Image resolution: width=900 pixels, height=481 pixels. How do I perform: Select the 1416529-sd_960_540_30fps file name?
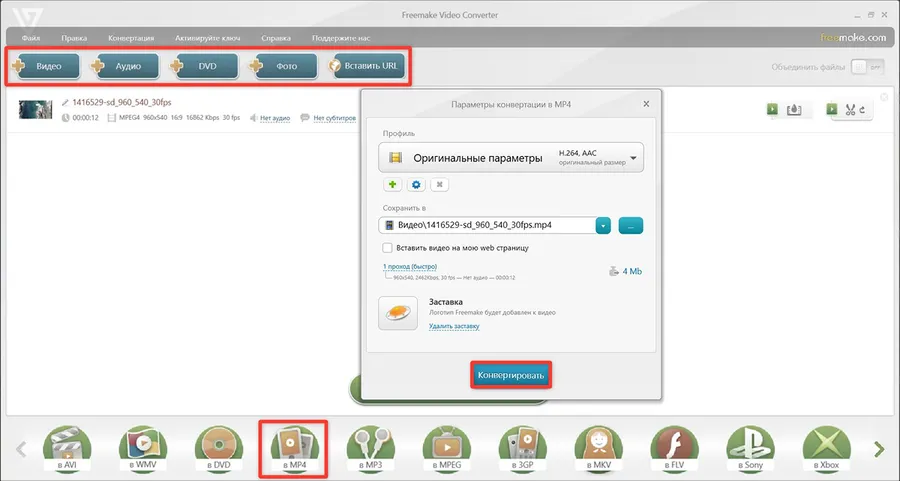point(122,103)
